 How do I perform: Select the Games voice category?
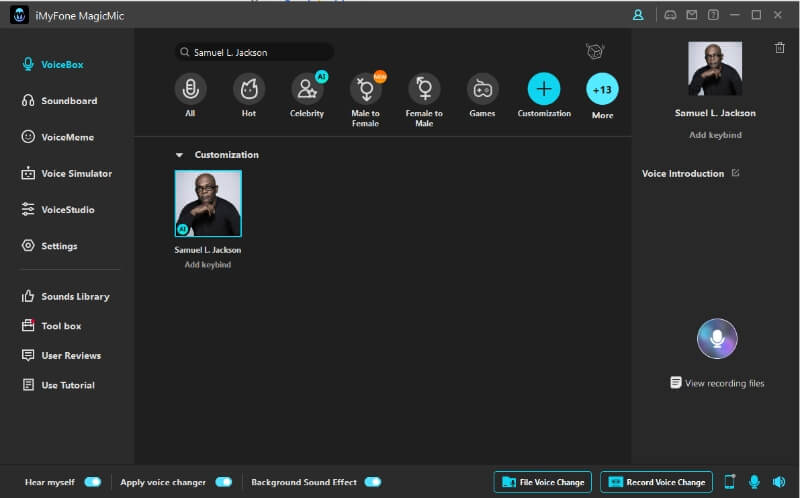pos(482,89)
